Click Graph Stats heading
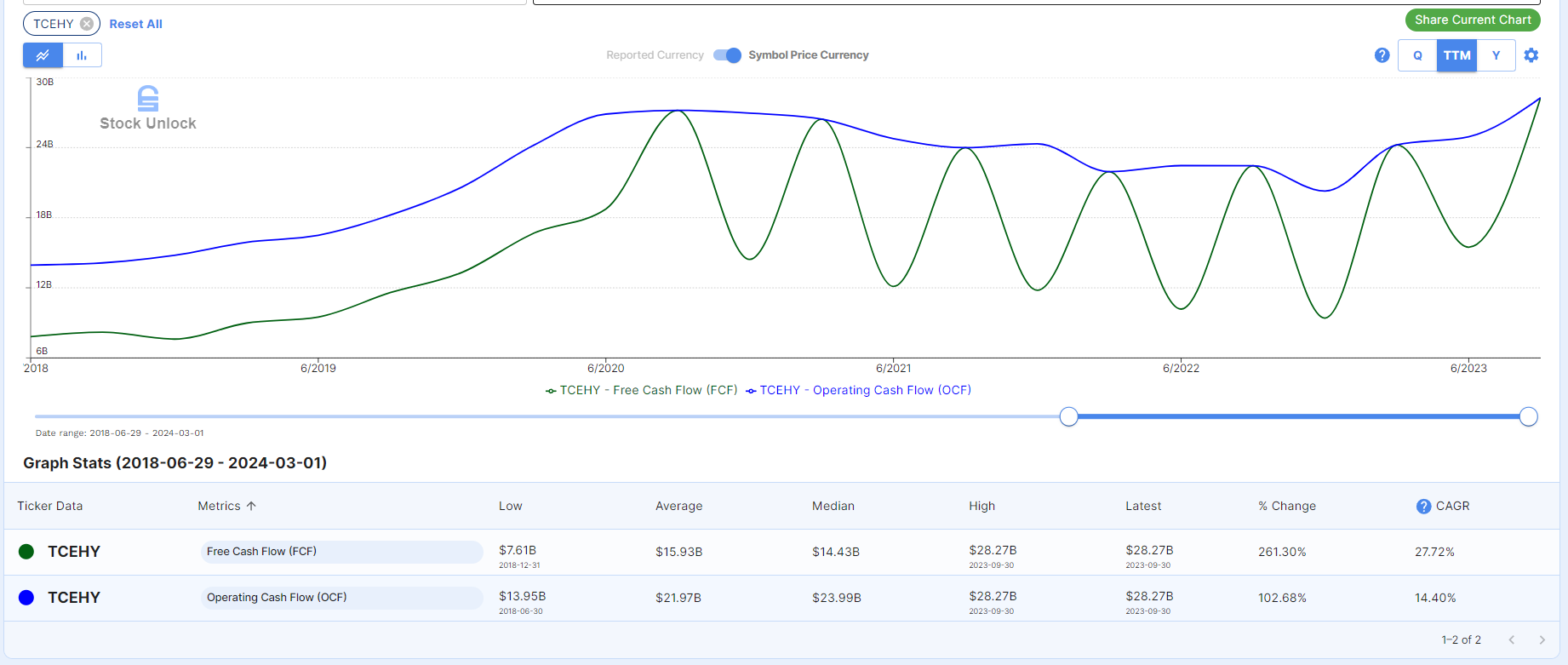The image size is (1568, 665). pyautogui.click(x=175, y=462)
